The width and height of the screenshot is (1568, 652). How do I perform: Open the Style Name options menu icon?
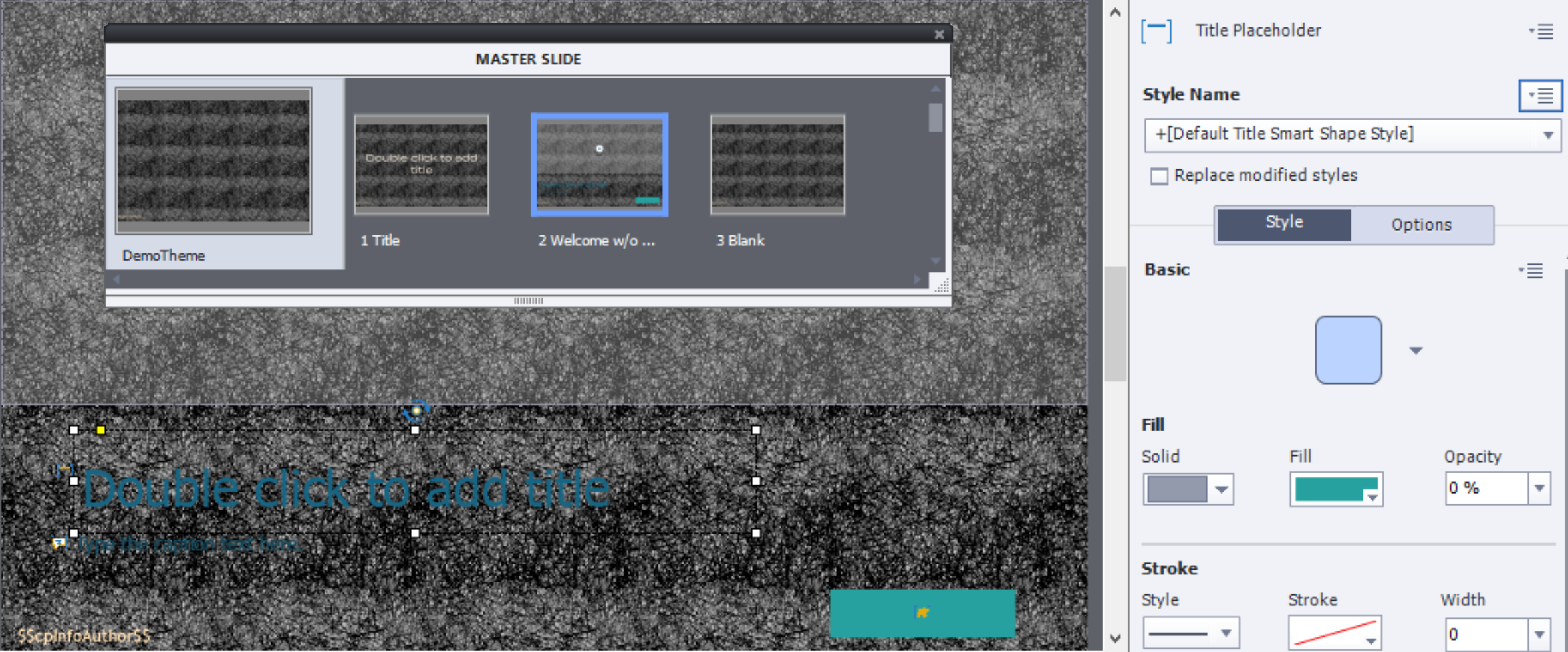pos(1540,96)
